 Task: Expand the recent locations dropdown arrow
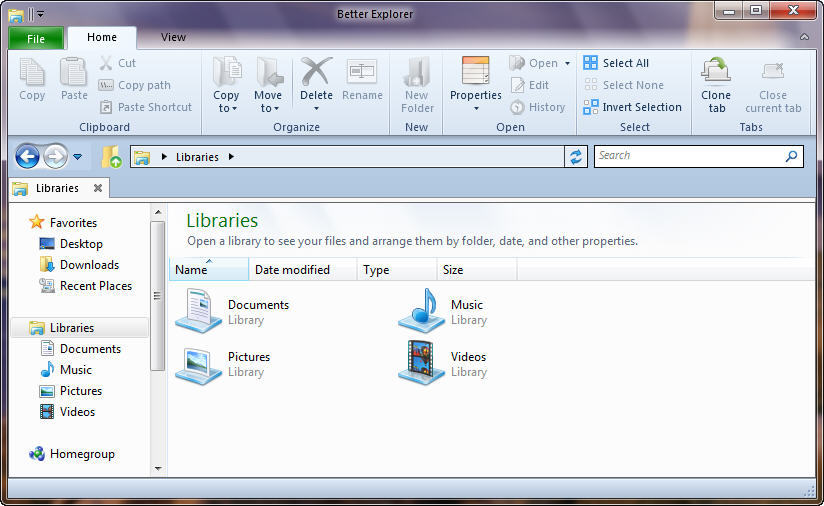77,157
